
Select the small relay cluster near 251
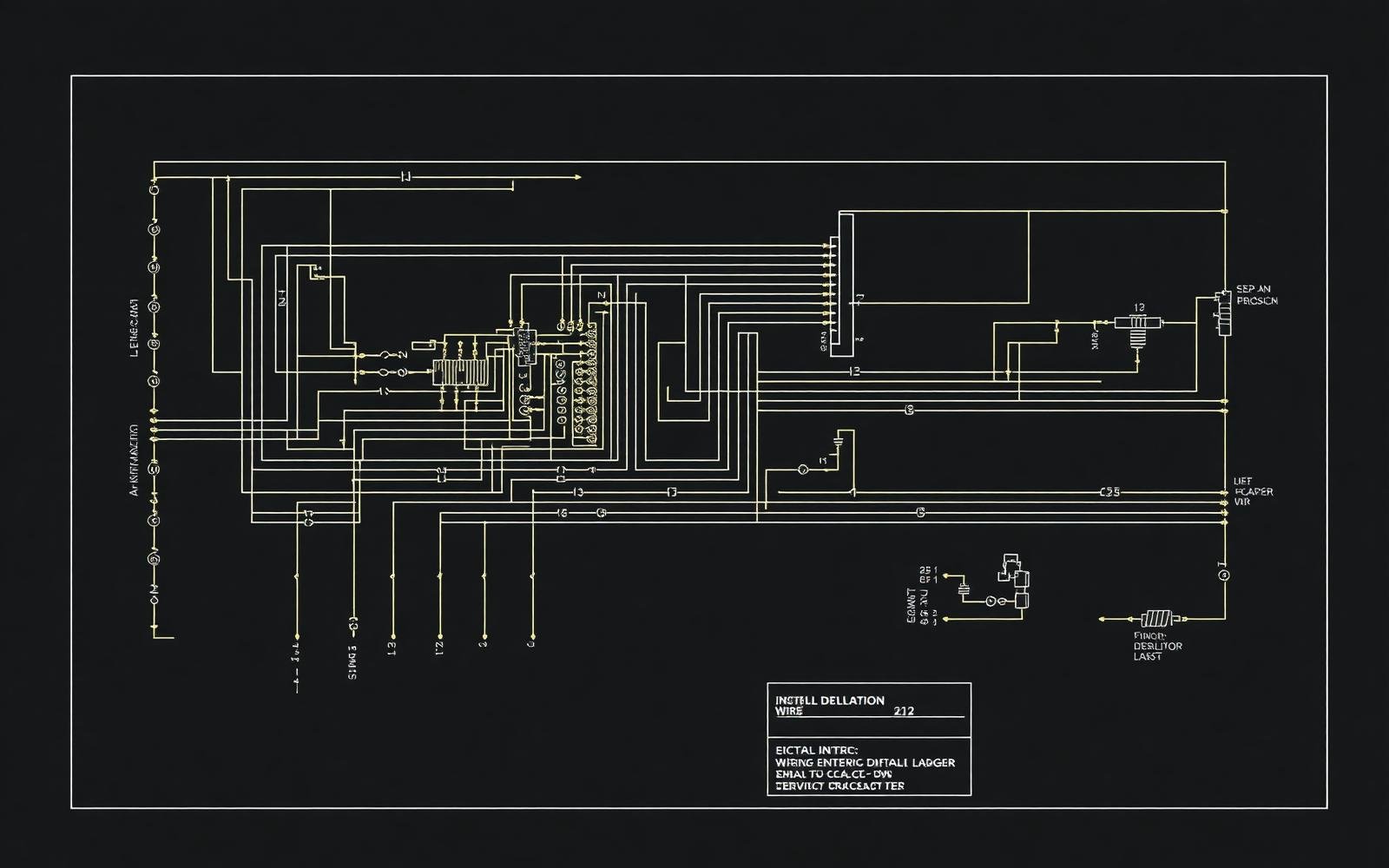click(1013, 582)
